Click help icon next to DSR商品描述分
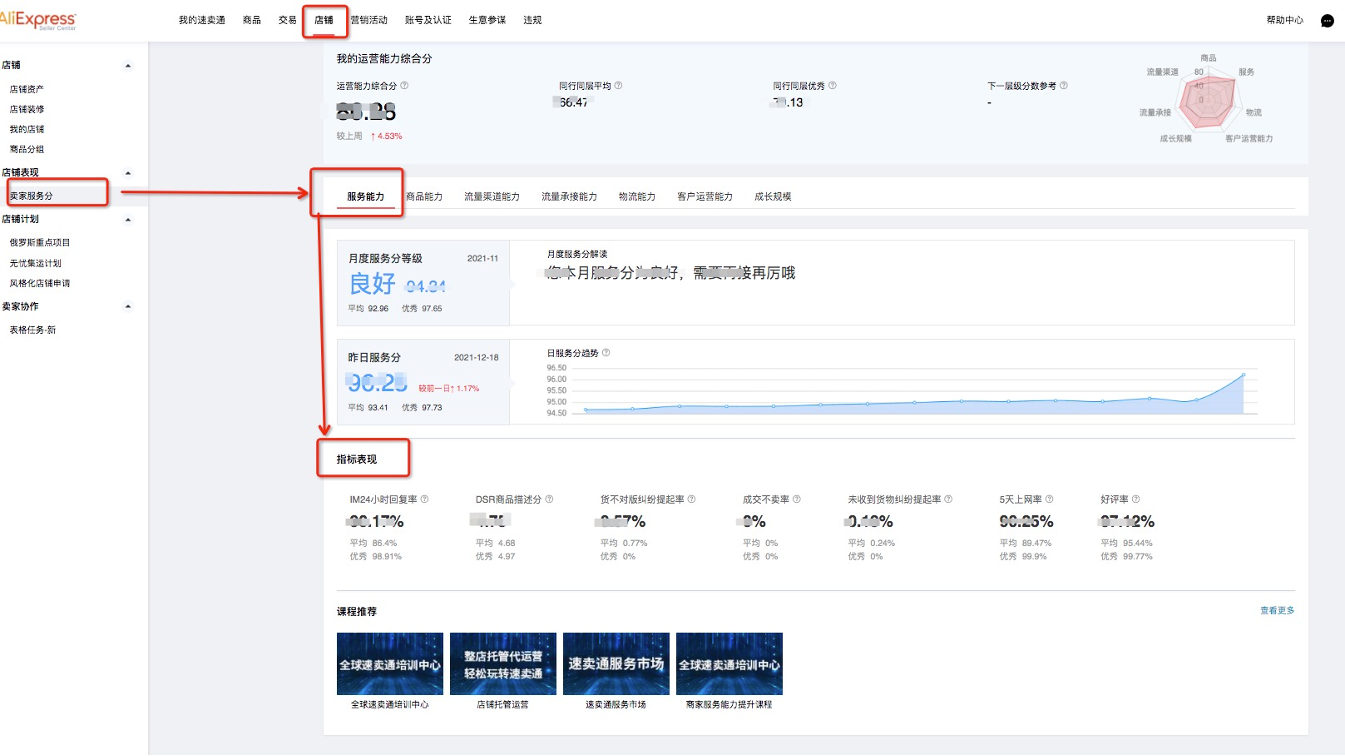The image size is (1345, 756). (x=549, y=499)
